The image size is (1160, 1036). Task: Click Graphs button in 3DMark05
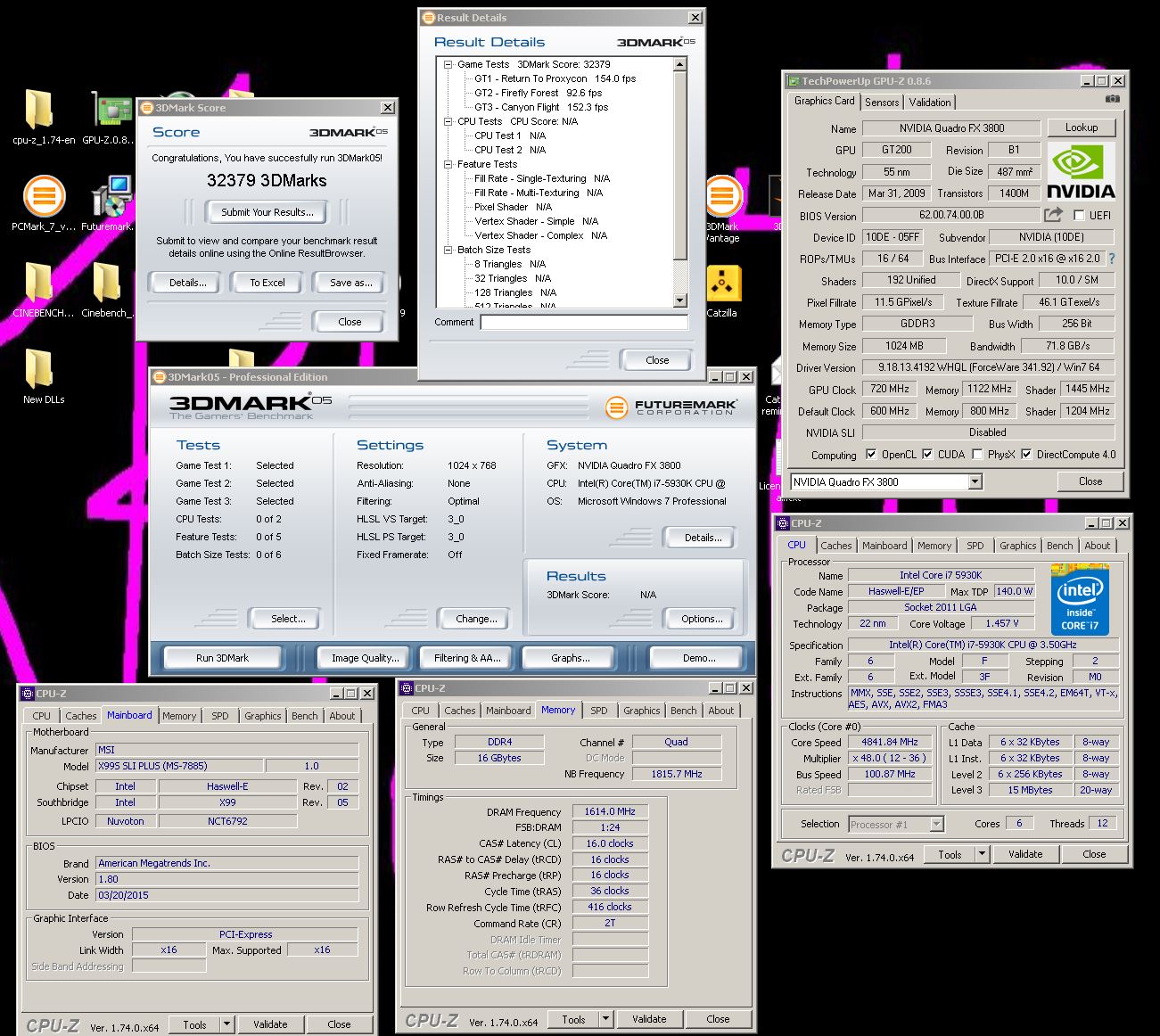570,658
